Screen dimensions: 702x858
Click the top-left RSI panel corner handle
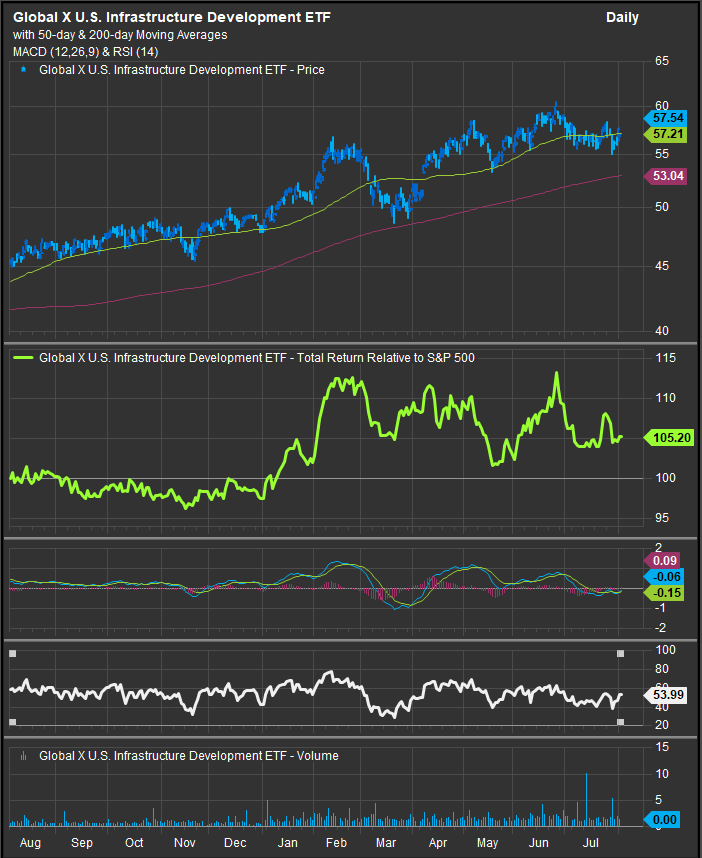click(x=13, y=654)
